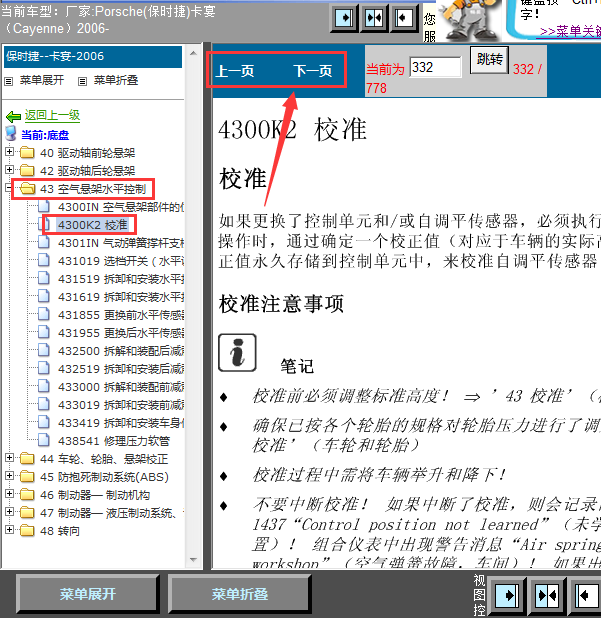This screenshot has height=618, width=601.
Task: Open 433000 拆解和装配前减 item
Action: [x=121, y=387]
